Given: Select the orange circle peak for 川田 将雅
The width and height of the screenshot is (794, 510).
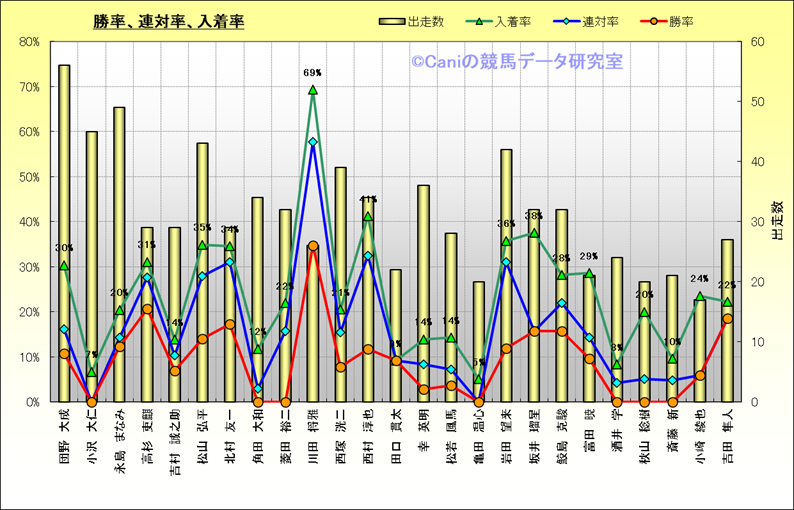Looking at the screenshot, I should (313, 246).
